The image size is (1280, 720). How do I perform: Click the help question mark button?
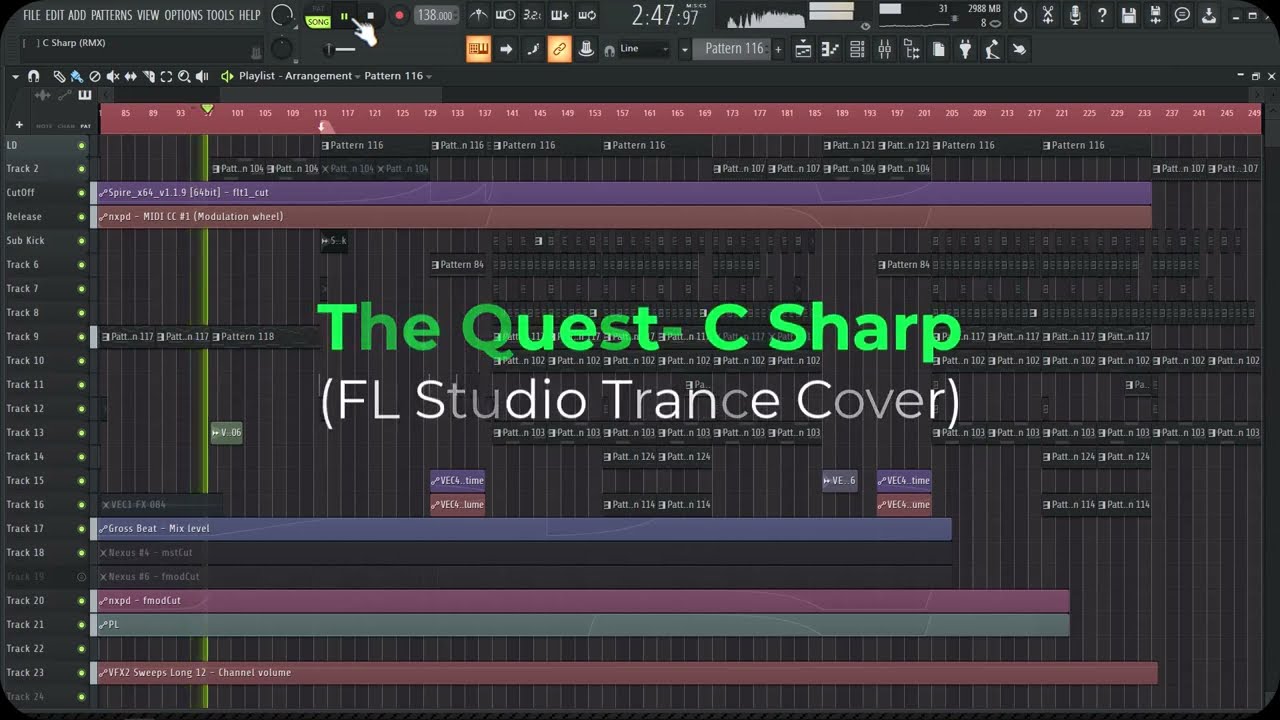click(1102, 15)
